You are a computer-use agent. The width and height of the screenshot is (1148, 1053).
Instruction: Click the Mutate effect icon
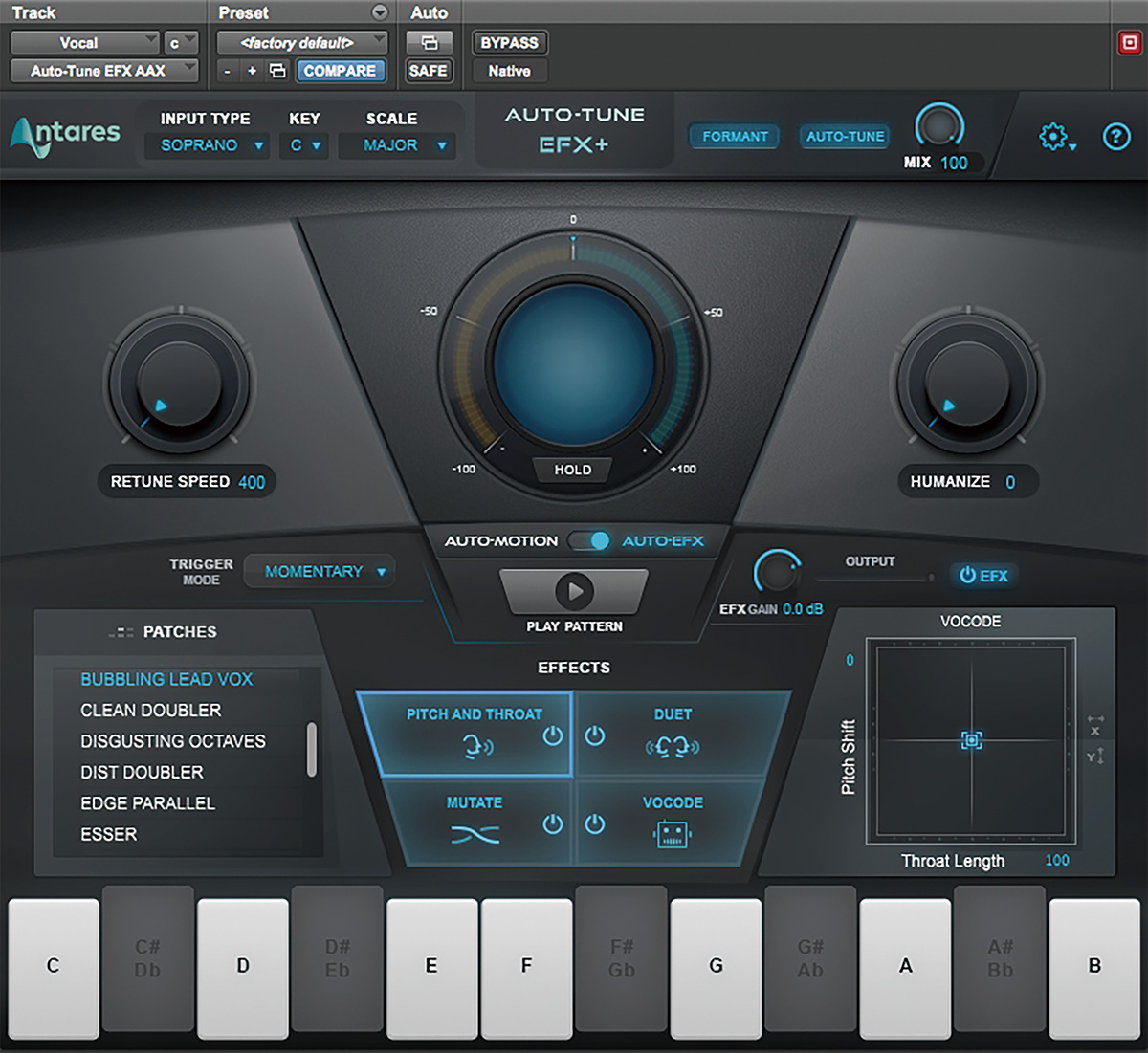pyautogui.click(x=475, y=835)
